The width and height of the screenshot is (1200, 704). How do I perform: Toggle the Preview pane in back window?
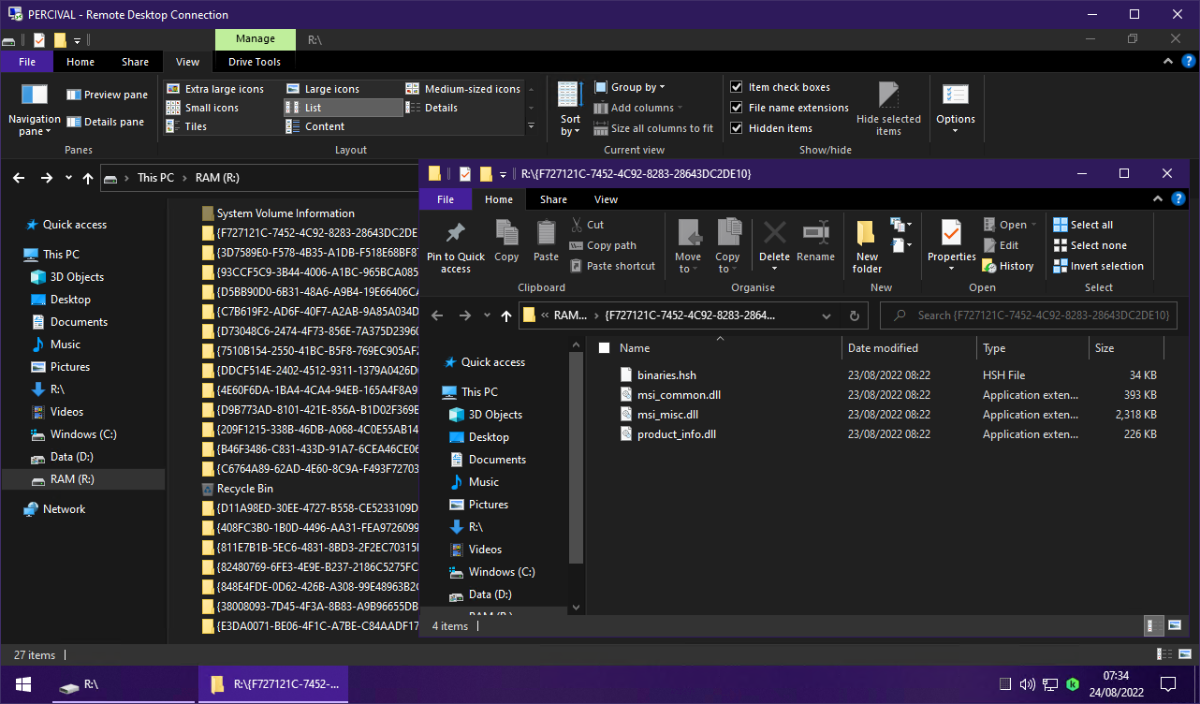(x=107, y=95)
